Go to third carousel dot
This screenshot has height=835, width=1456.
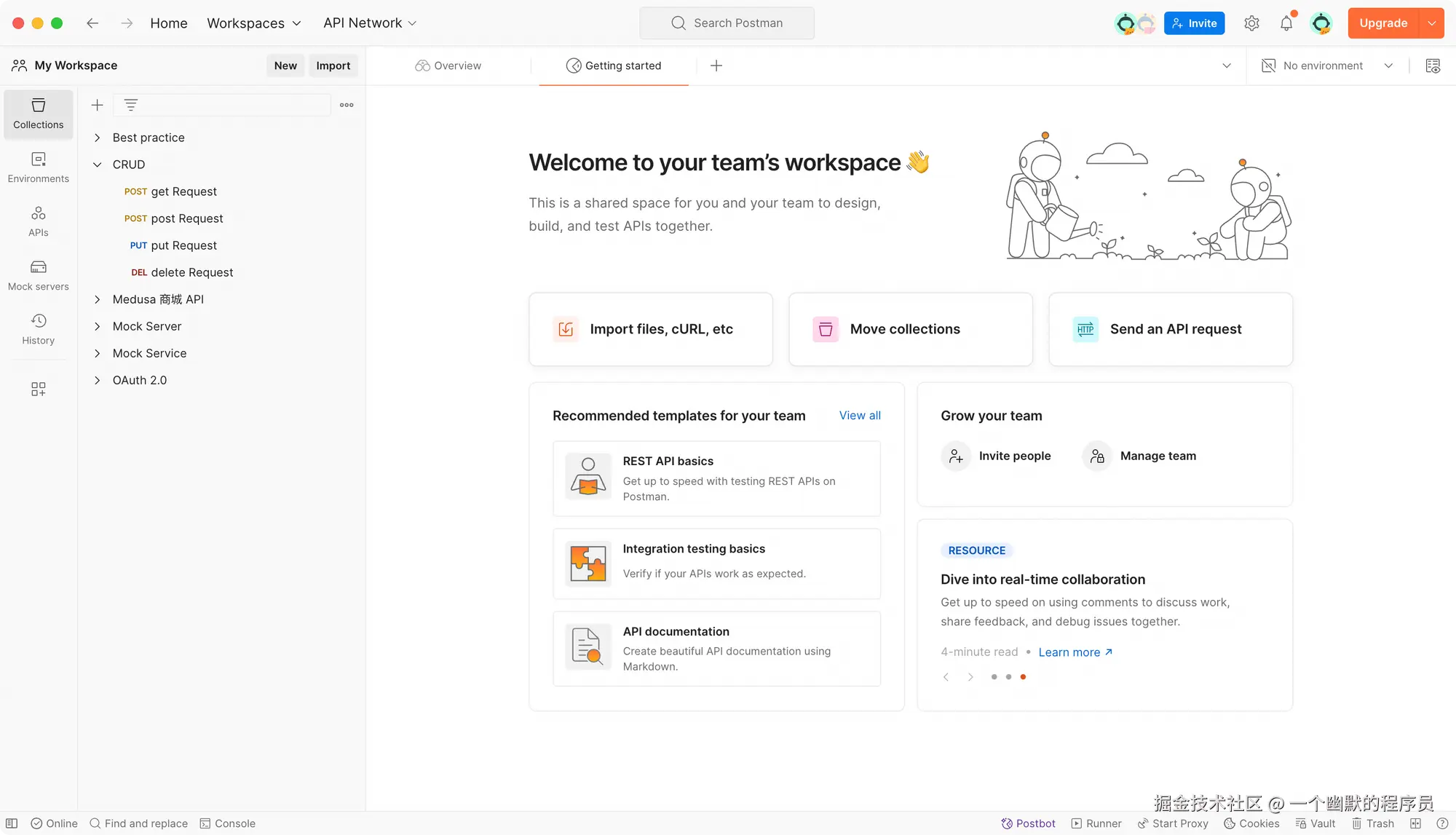[1023, 677]
